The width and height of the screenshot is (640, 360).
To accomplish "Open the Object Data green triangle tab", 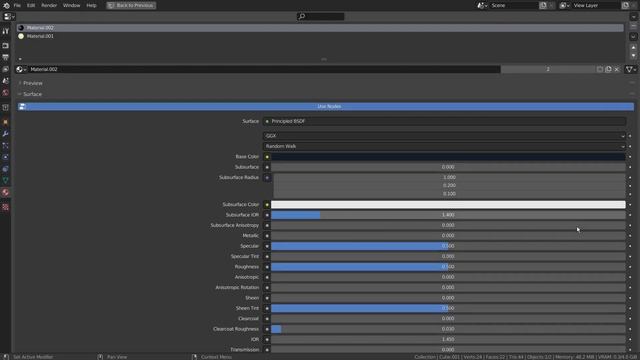I will coord(5,180).
